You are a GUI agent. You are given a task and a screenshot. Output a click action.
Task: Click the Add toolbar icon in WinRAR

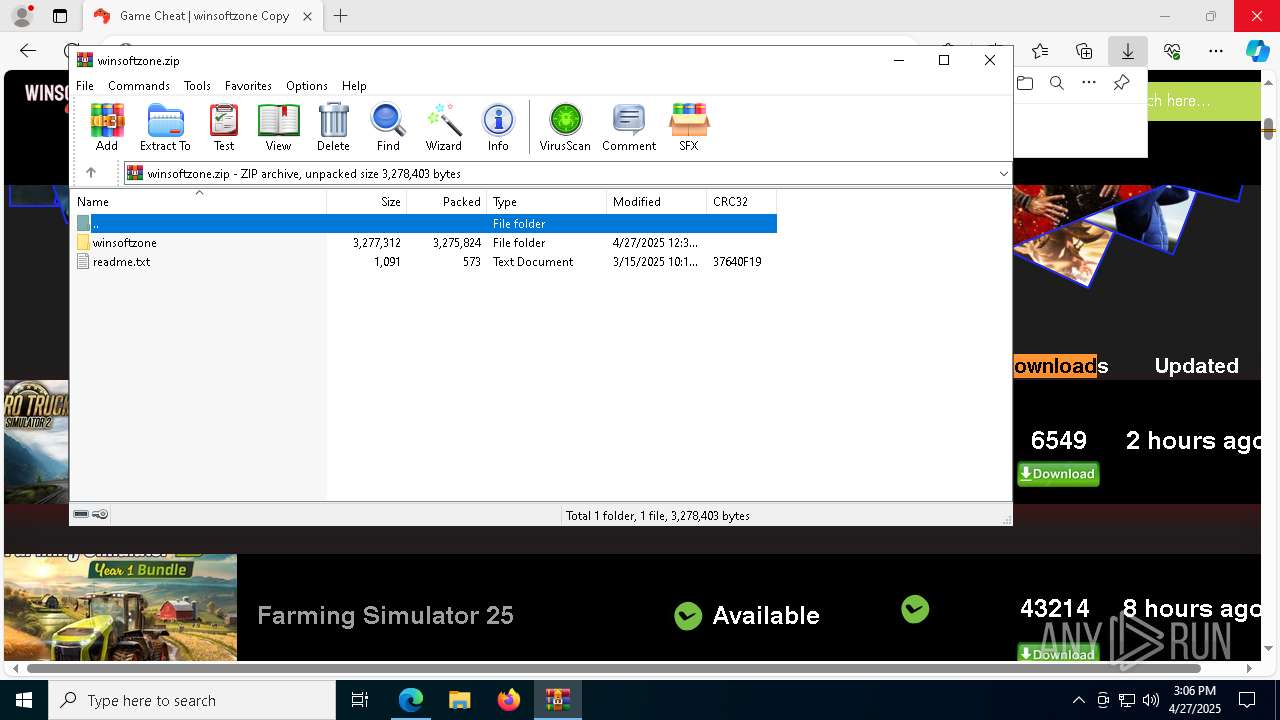point(107,127)
